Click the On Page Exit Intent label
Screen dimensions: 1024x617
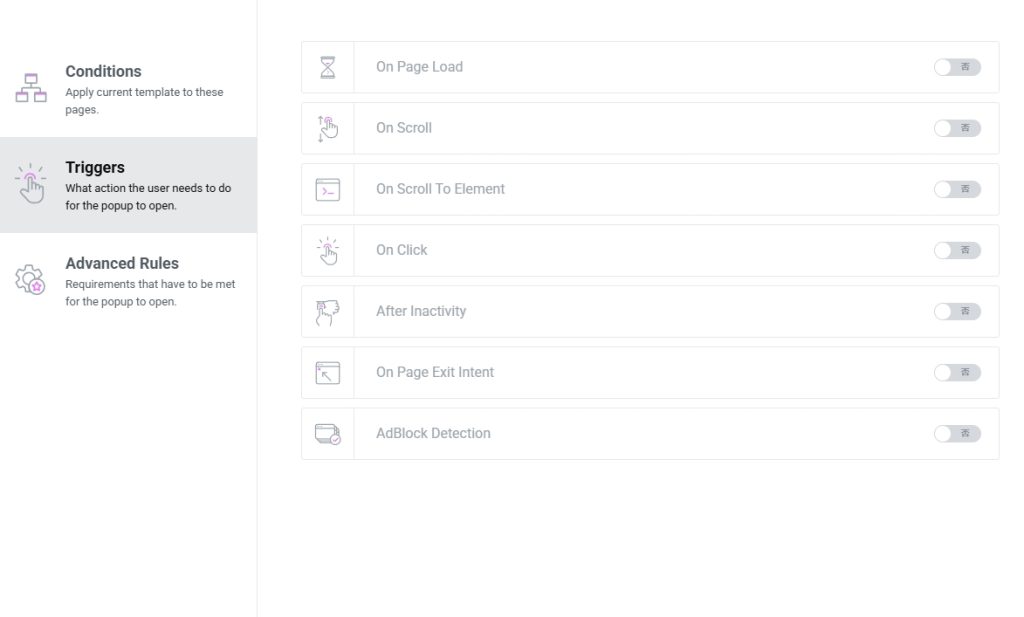point(435,372)
